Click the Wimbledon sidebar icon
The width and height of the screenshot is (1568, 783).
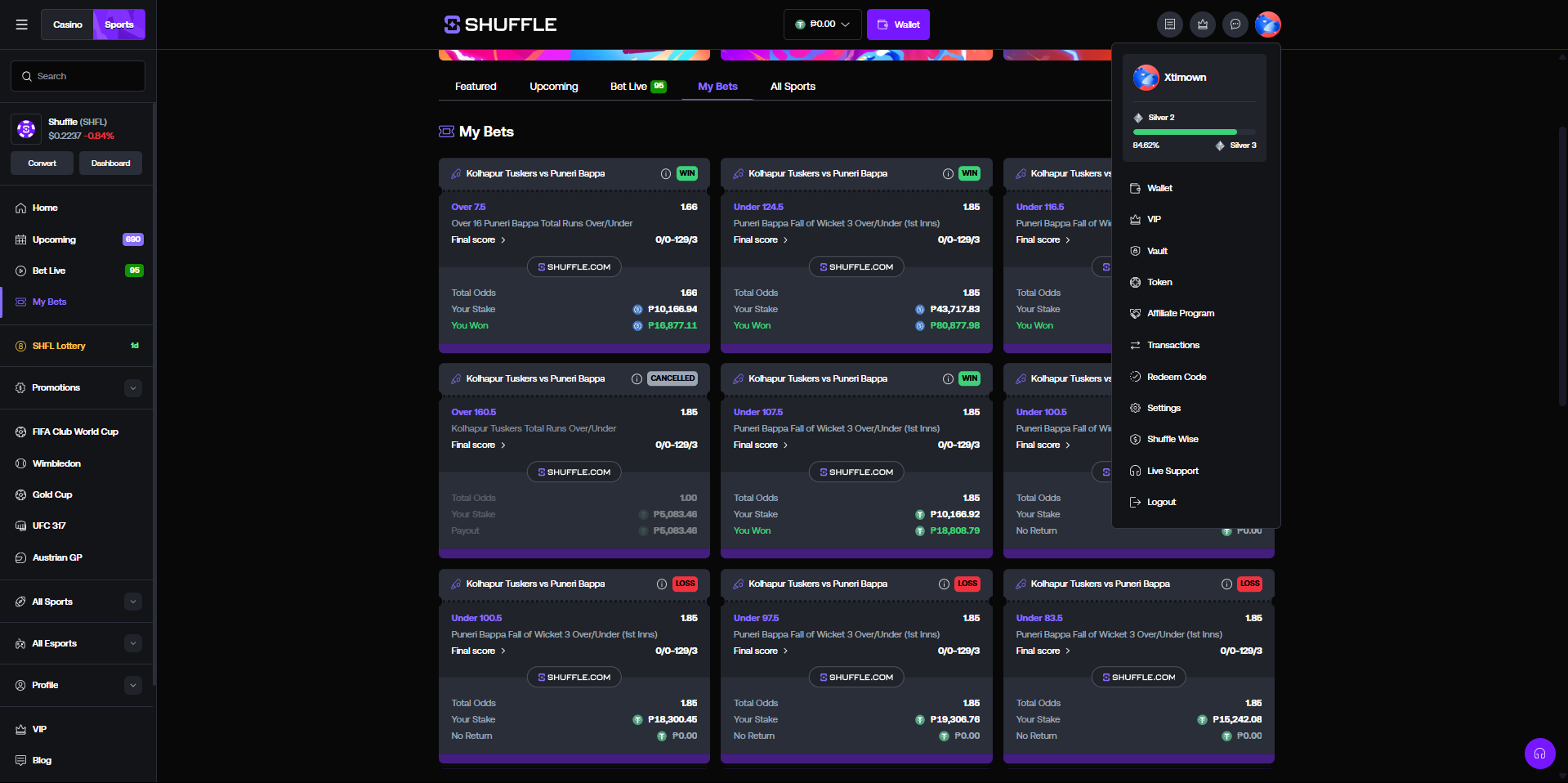(21, 463)
